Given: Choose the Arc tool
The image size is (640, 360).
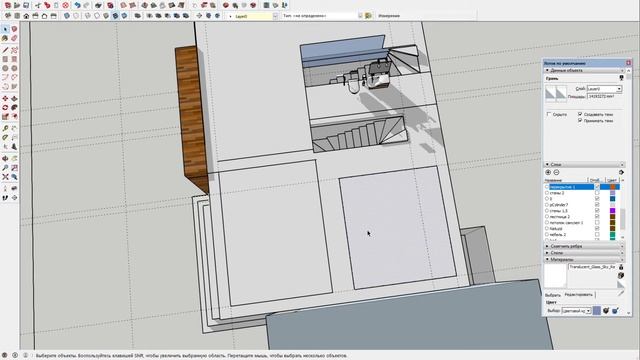Looking at the screenshot, I should (5, 77).
